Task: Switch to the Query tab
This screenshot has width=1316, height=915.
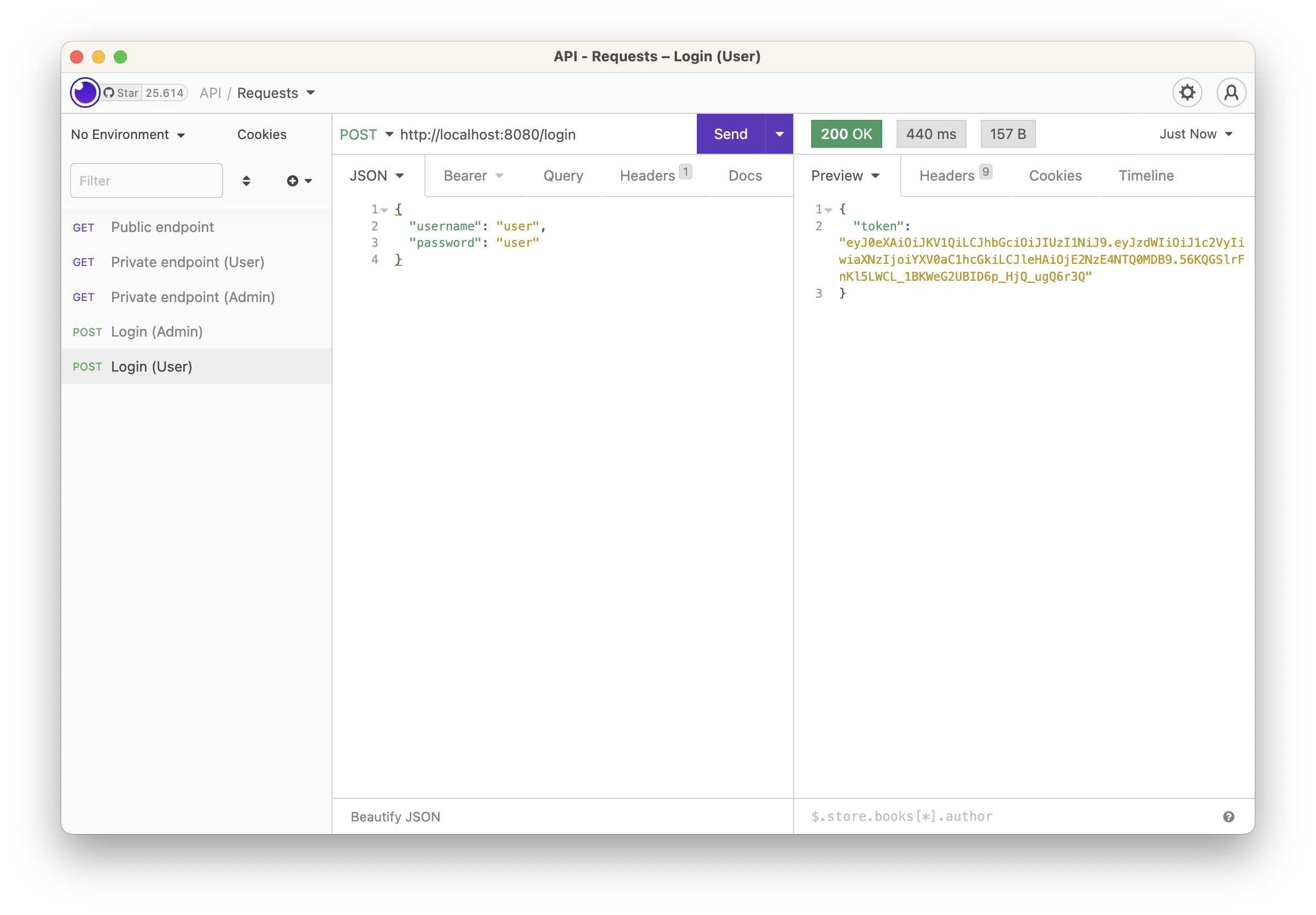Action: coord(563,176)
